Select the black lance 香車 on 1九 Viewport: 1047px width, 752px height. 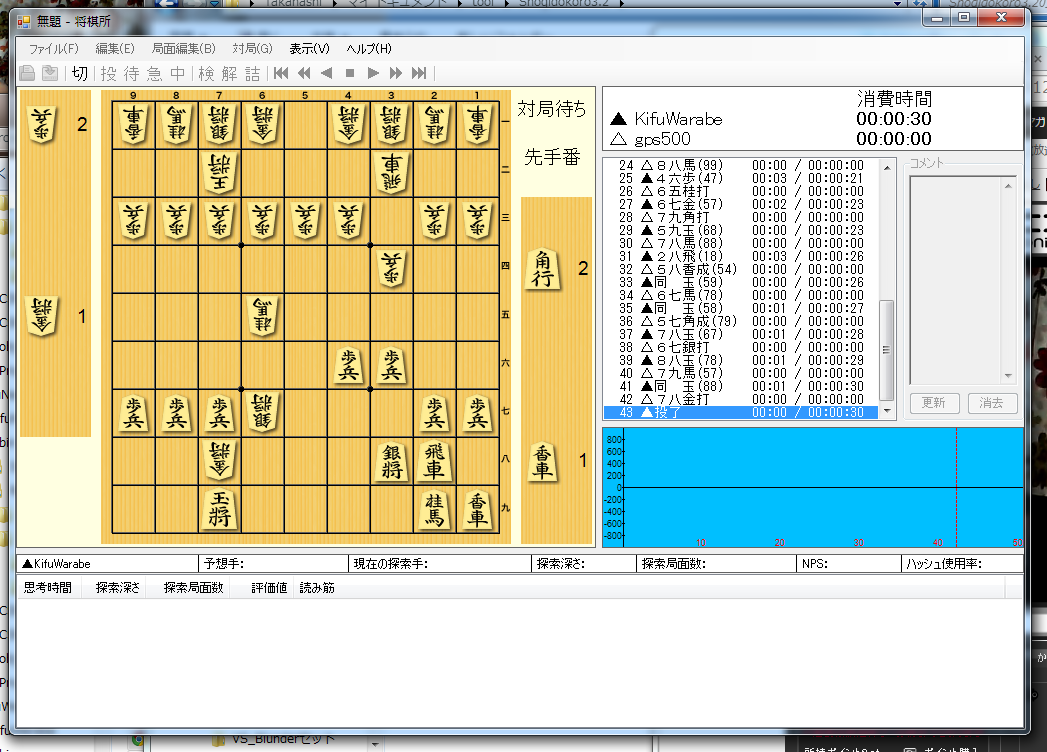pos(477,510)
